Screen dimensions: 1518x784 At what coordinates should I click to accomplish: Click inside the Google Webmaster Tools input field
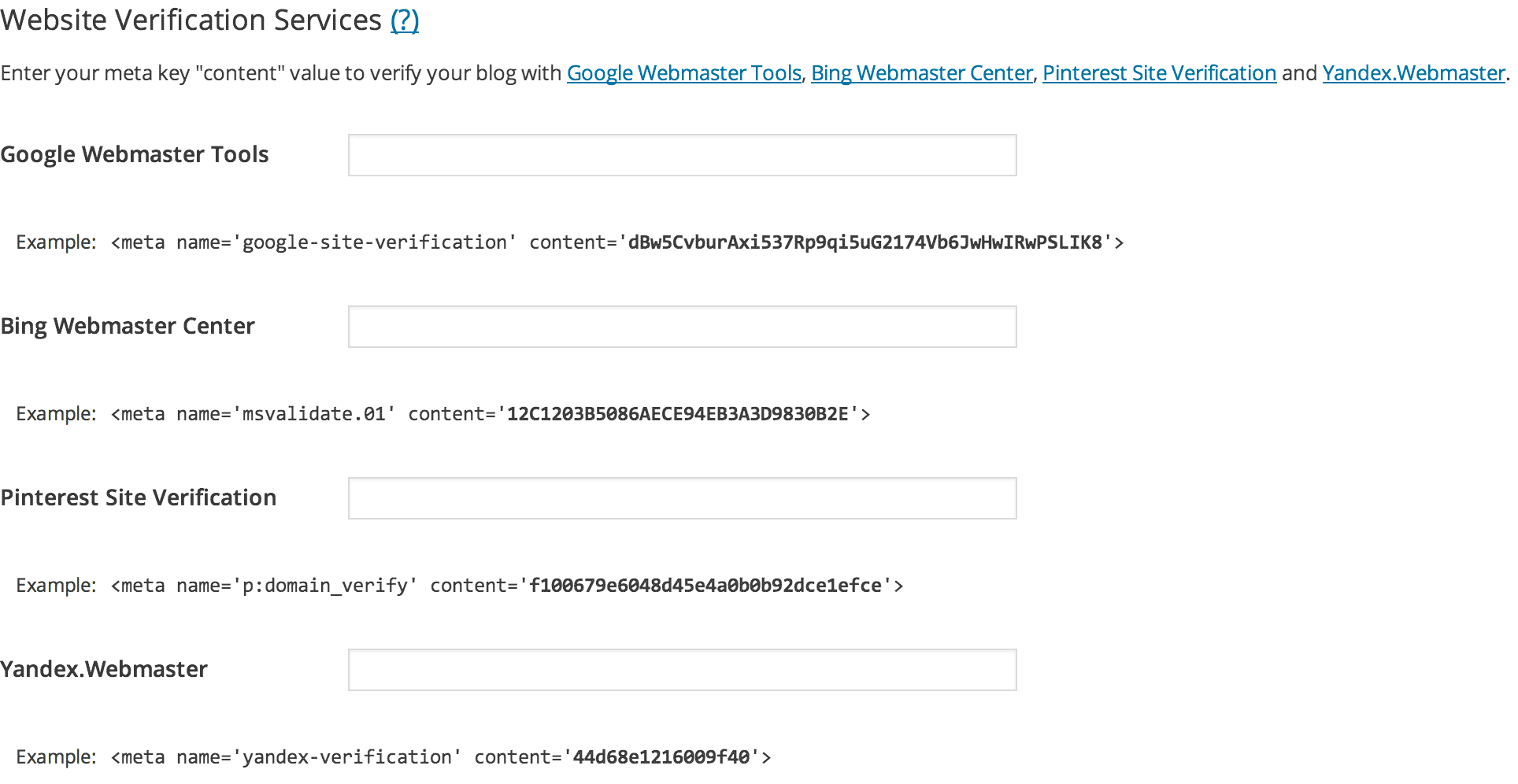point(682,155)
